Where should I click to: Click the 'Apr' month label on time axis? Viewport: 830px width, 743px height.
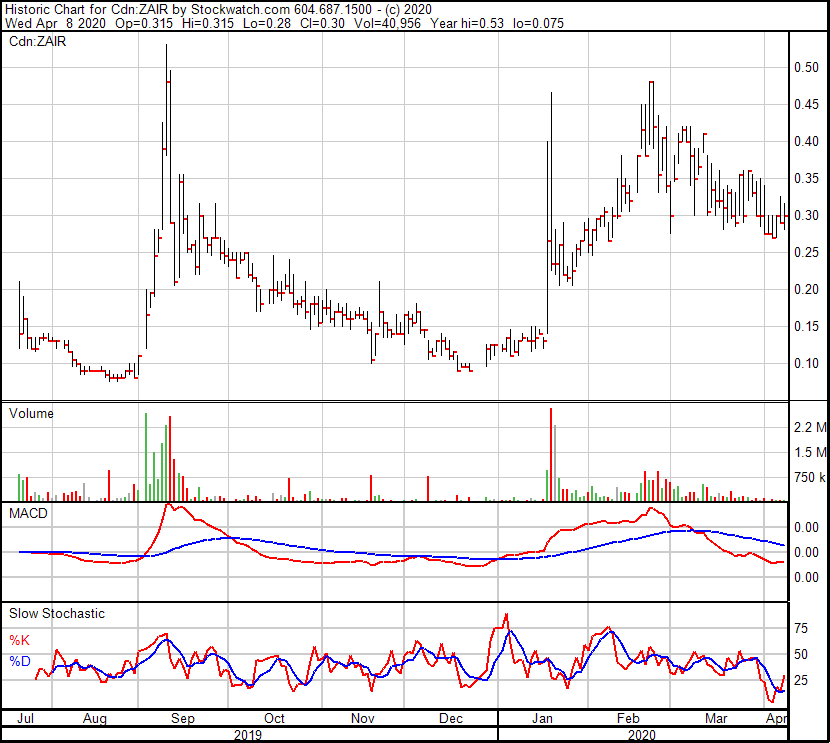pos(777,719)
